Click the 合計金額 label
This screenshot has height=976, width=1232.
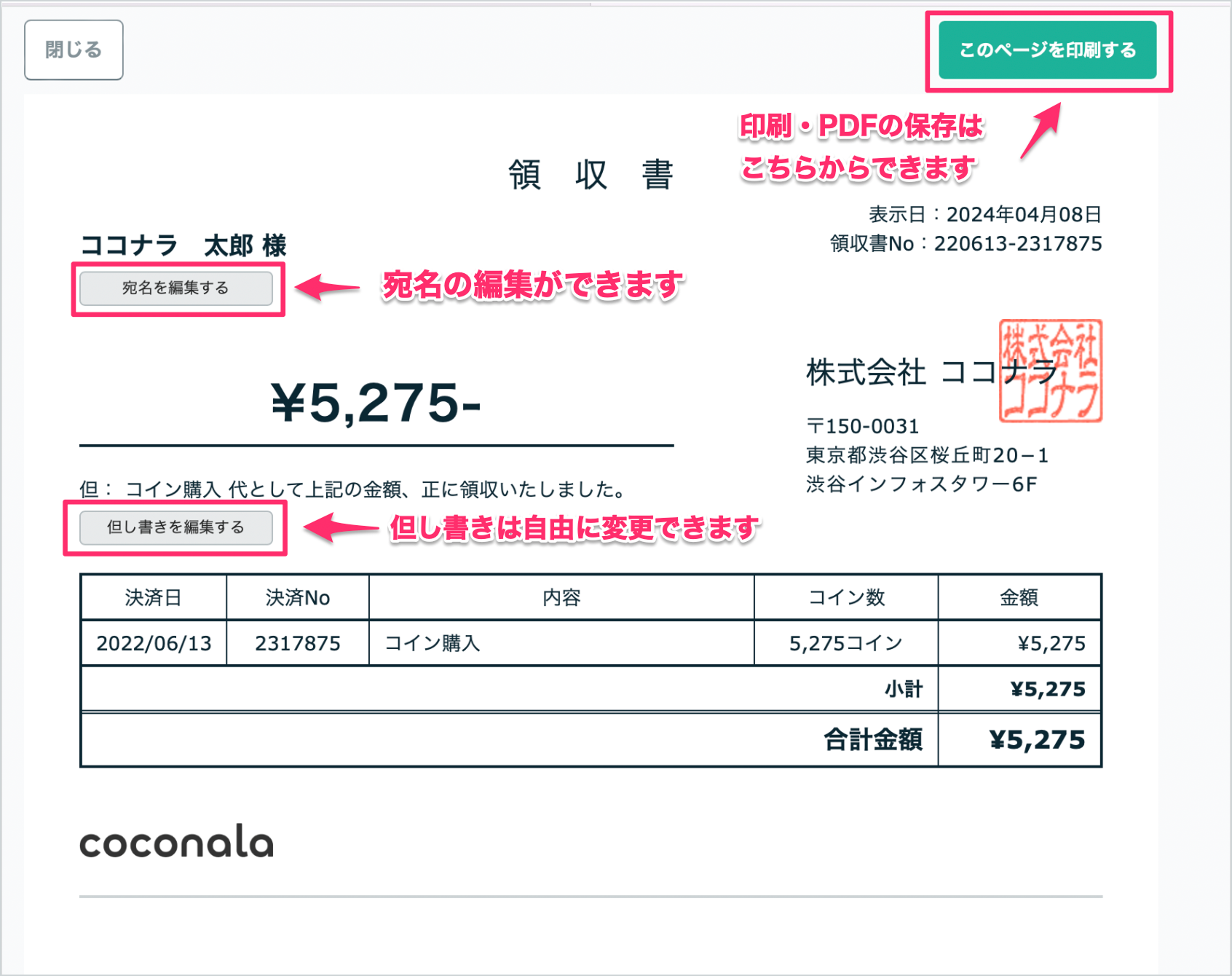pyautogui.click(x=873, y=740)
